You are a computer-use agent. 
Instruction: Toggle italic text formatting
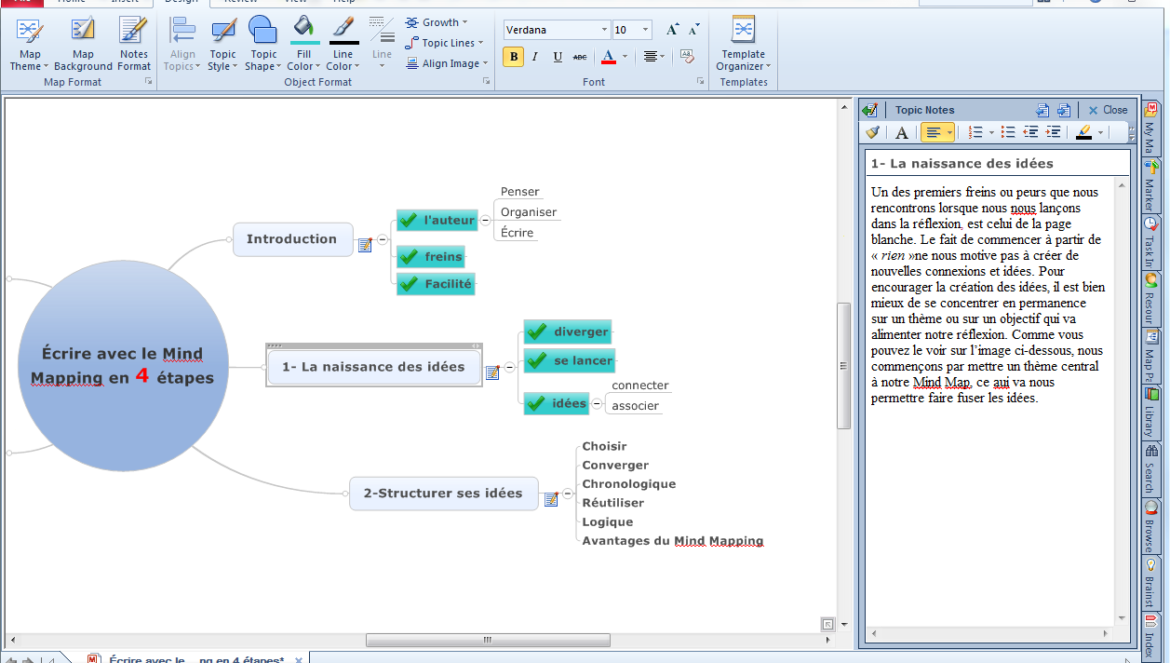click(535, 57)
